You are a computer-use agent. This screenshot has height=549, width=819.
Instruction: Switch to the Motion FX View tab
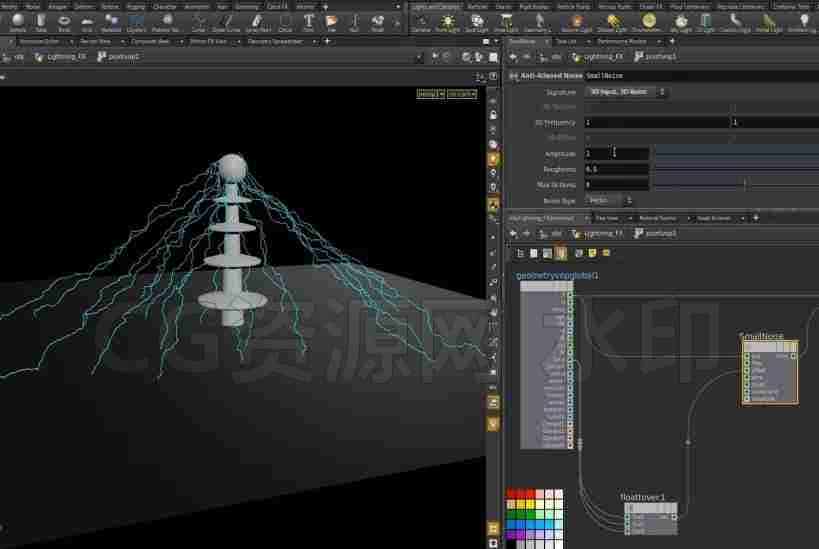click(208, 41)
